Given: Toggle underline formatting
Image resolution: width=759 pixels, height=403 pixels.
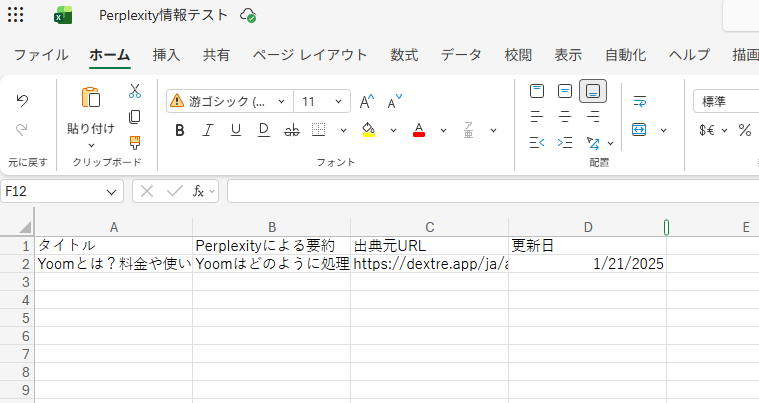Looking at the screenshot, I should point(236,130).
